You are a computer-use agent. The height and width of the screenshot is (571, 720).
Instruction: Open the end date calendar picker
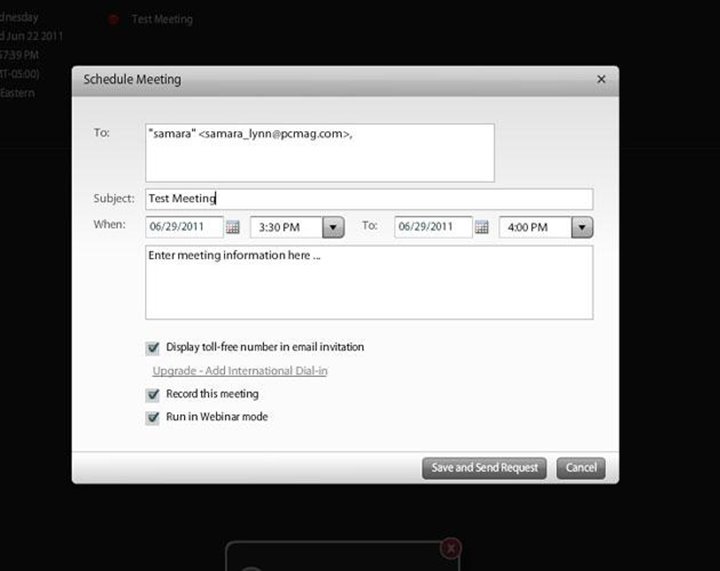tap(482, 227)
